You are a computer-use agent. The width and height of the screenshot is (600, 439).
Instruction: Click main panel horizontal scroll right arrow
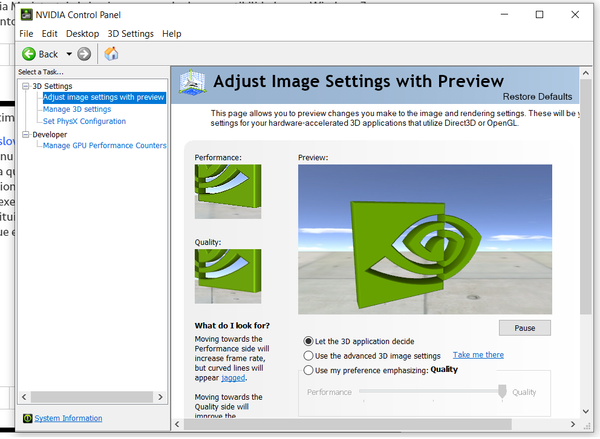click(x=573, y=424)
